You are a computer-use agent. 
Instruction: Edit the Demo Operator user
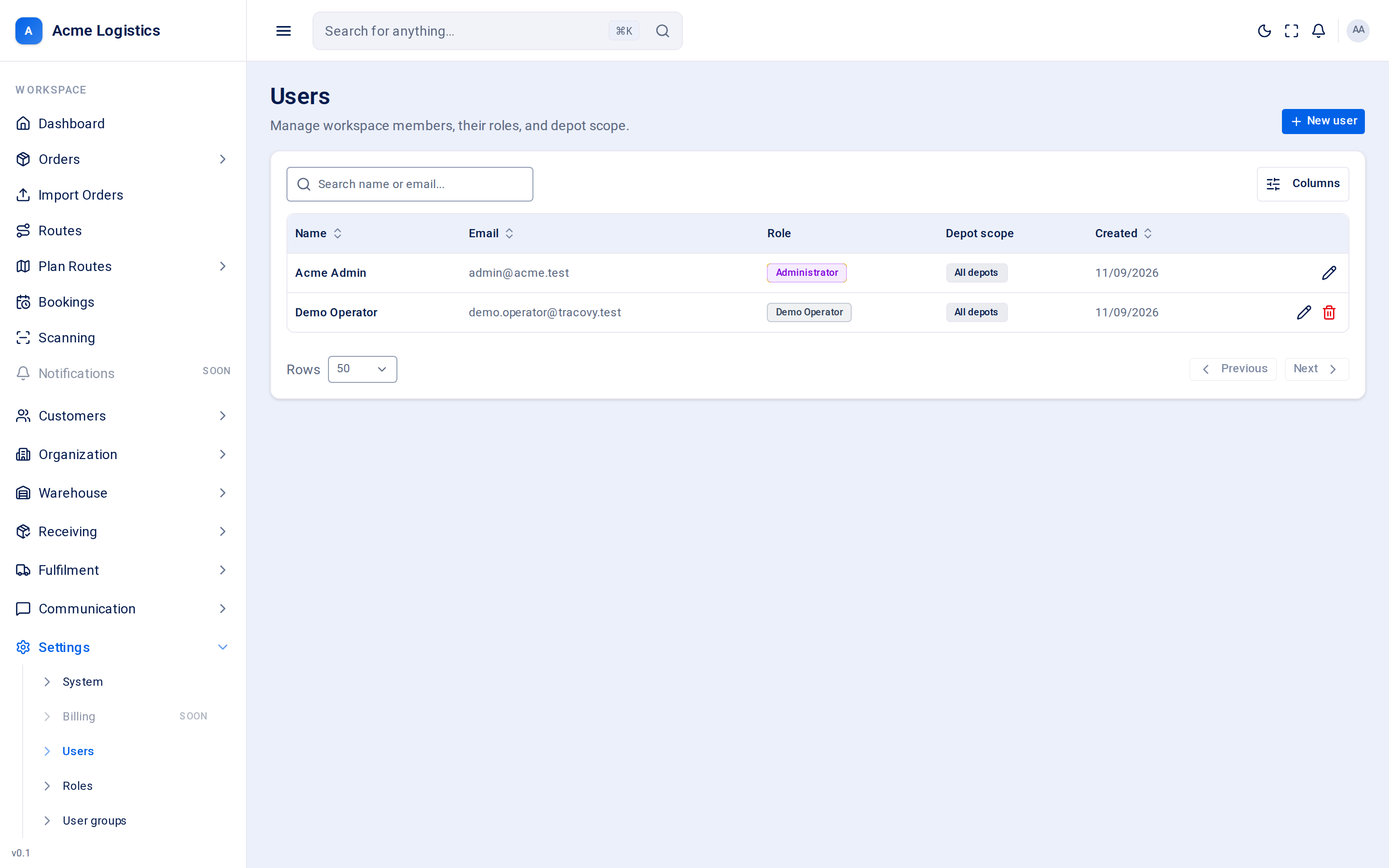(x=1304, y=312)
